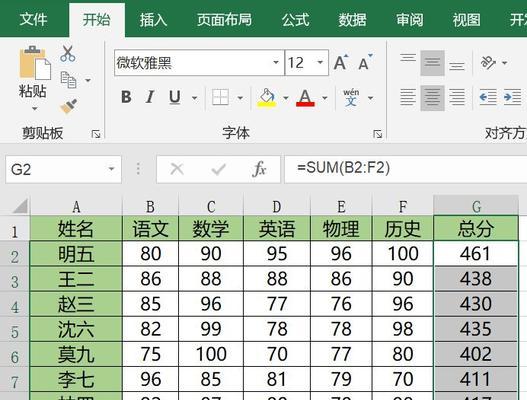Decrease font size with small A
The height and width of the screenshot is (400, 527).
pos(365,63)
